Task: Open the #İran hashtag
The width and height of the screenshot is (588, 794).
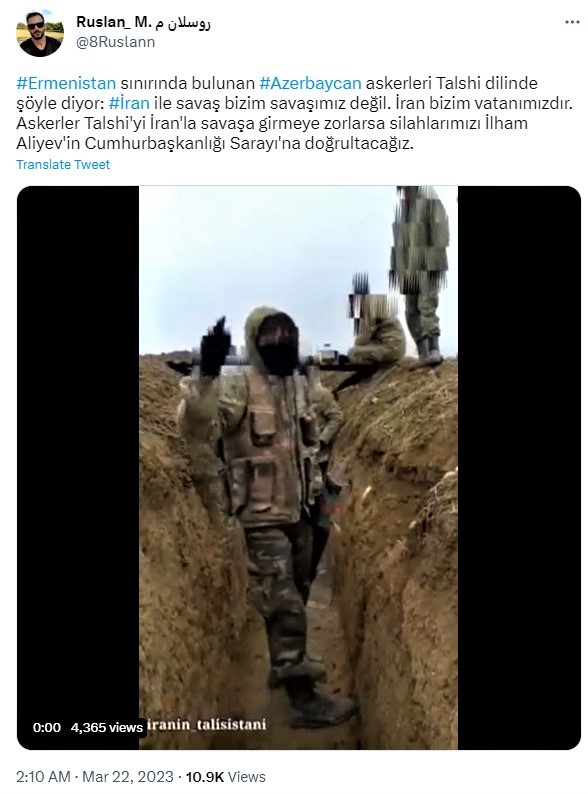Action: click(129, 103)
